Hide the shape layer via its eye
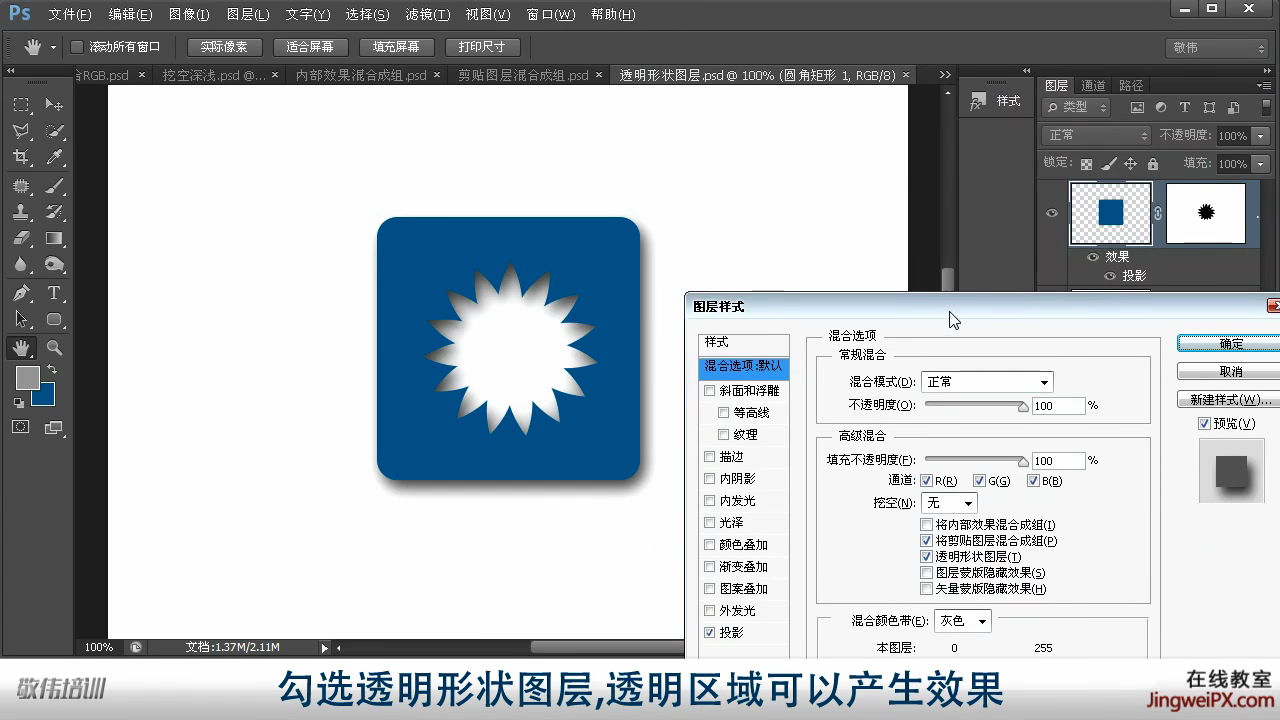Image resolution: width=1280 pixels, height=720 pixels. click(x=1051, y=213)
